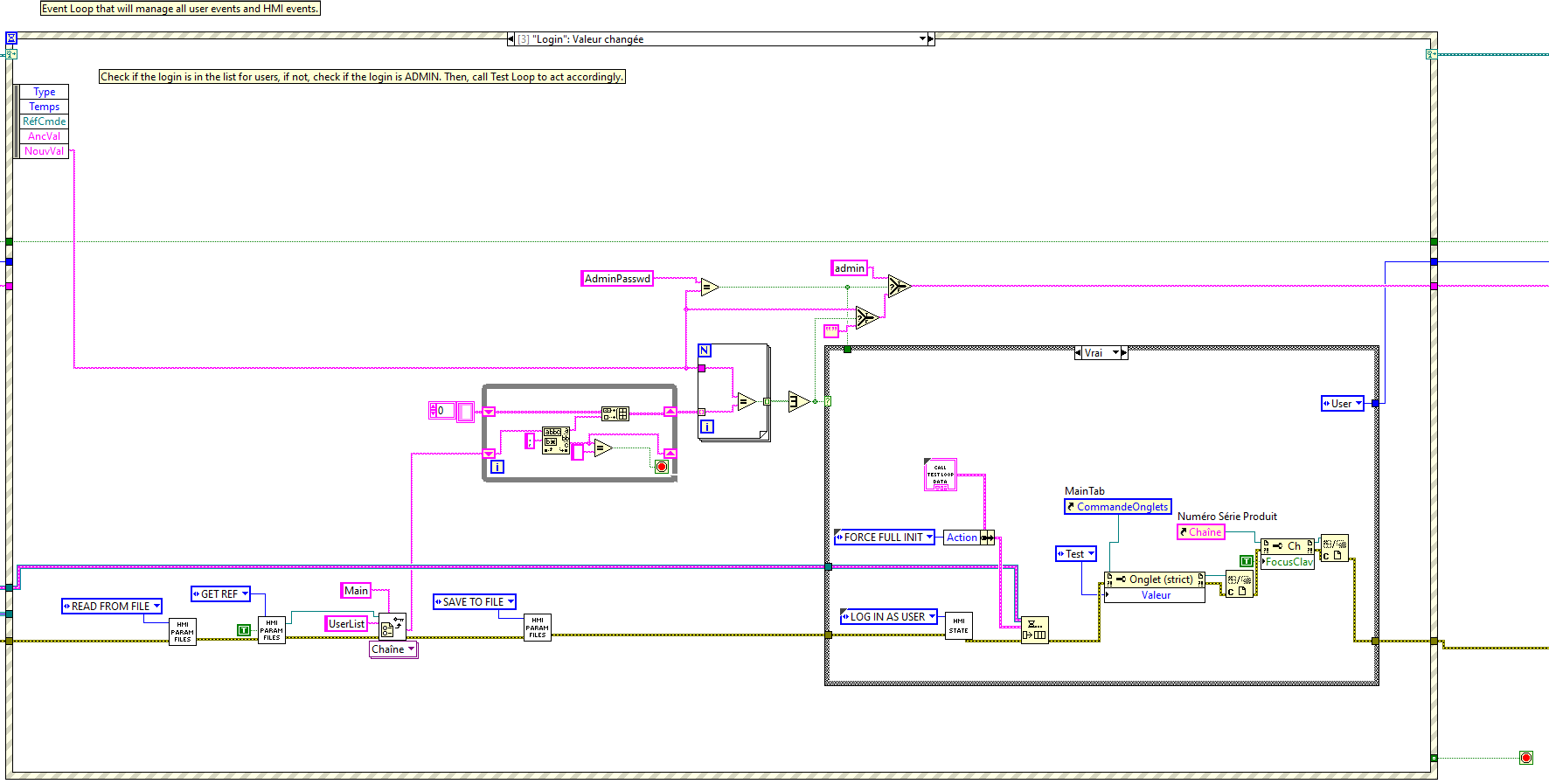Select the HMI PARAM FILES subVI wired to READ FROM FILE
Viewport: 1549px width, 784px height.
coord(183,632)
